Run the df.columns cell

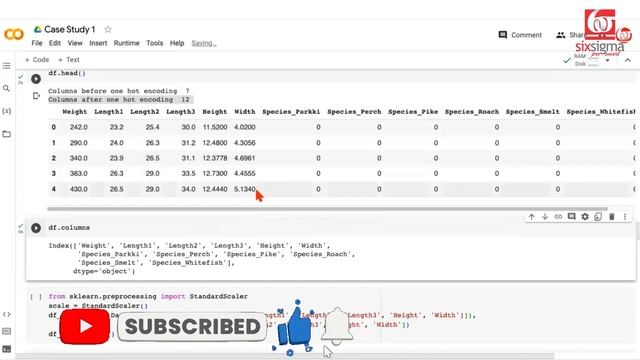click(36, 228)
